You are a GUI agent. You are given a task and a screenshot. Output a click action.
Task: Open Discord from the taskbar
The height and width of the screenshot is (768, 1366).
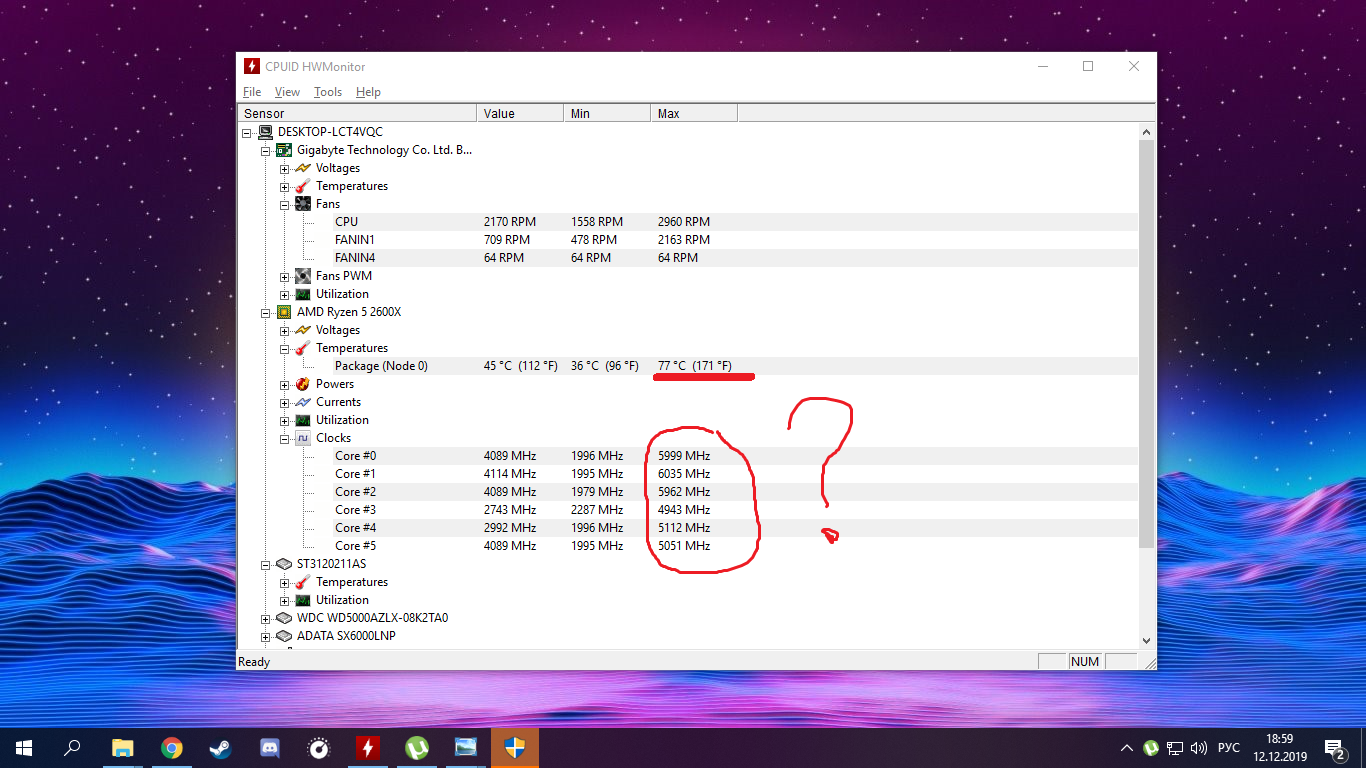click(269, 748)
